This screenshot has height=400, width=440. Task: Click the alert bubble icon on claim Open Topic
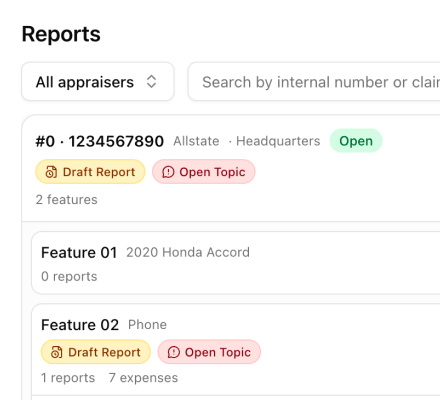[x=168, y=172]
